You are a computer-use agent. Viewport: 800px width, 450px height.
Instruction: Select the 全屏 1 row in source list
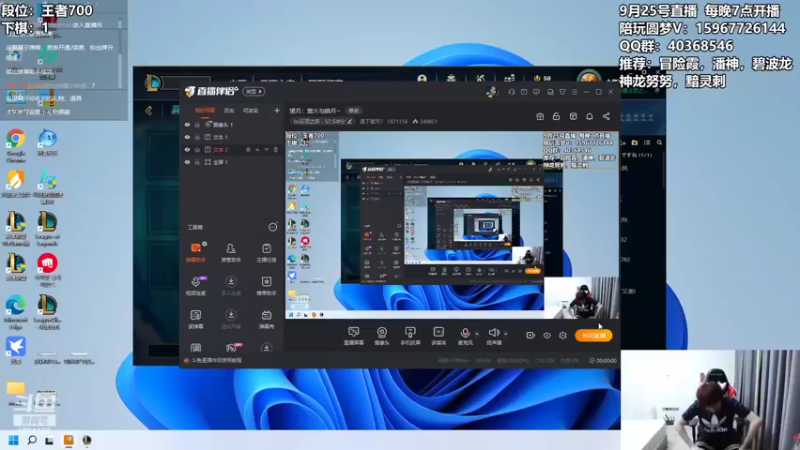coord(232,162)
